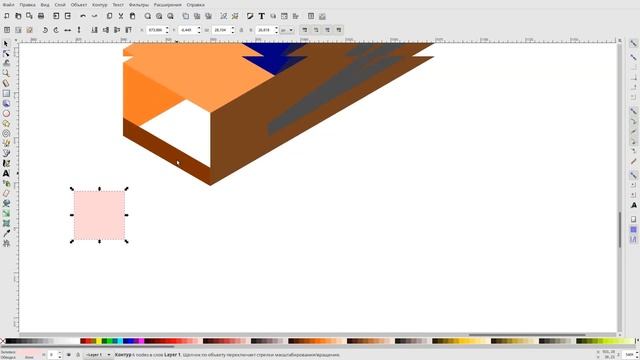Lower selection to bottom
The height and width of the screenshot is (360, 640).
tap(94, 30)
